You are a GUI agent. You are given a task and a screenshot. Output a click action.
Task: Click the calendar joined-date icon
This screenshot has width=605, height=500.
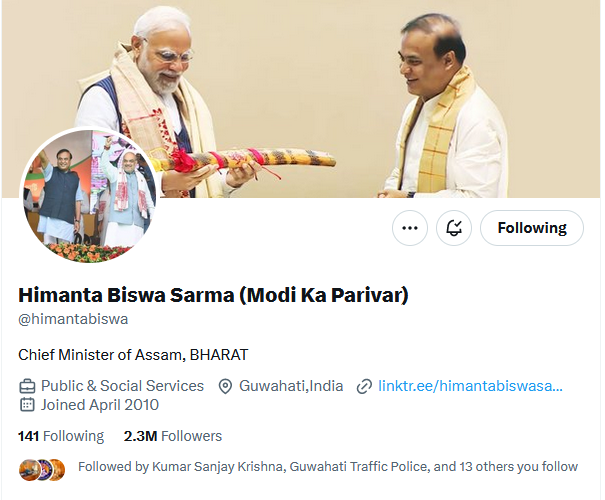coord(27,405)
